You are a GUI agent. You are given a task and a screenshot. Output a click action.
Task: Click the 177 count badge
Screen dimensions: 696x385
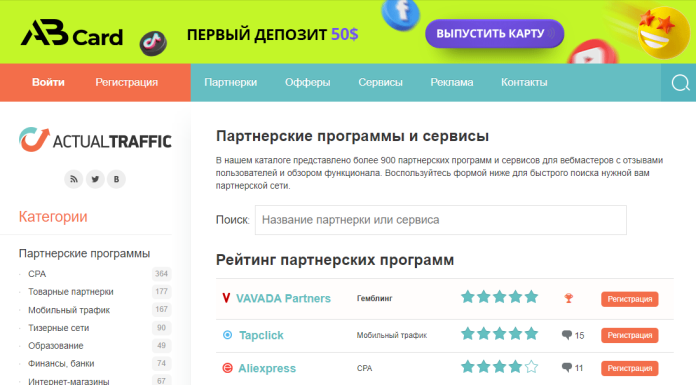[161, 291]
